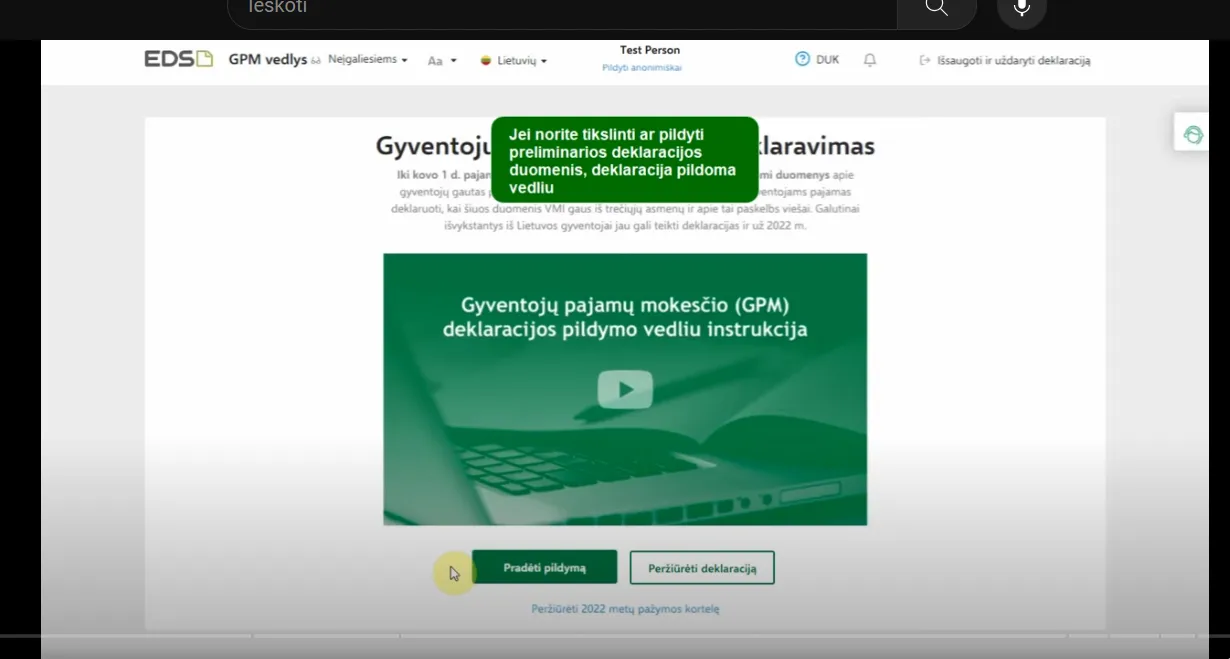Open notifications via the bell icon

(868, 60)
